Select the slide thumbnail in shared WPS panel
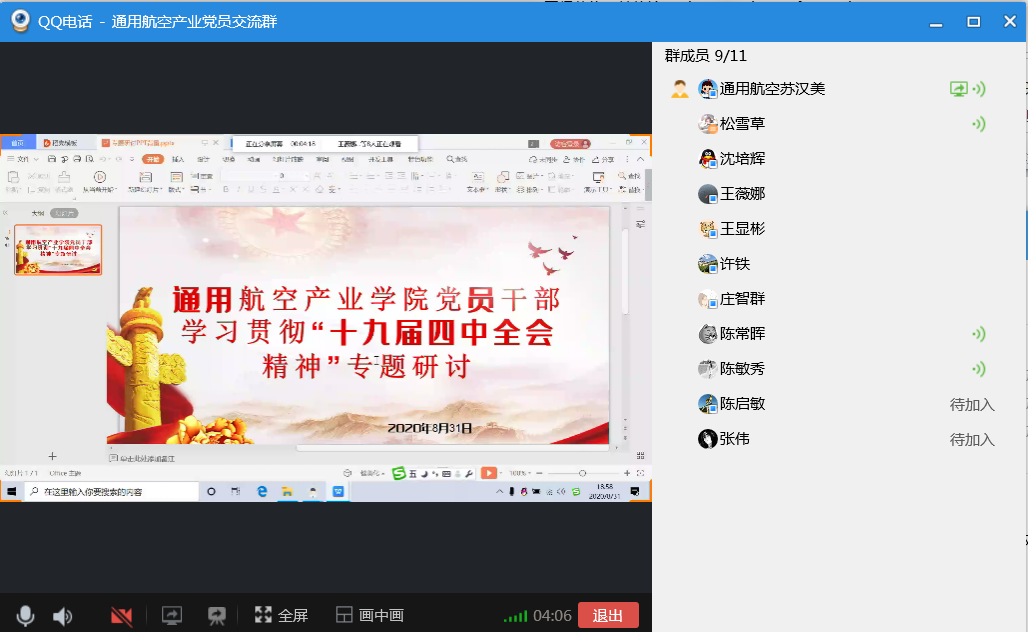This screenshot has width=1028, height=632. [57, 250]
